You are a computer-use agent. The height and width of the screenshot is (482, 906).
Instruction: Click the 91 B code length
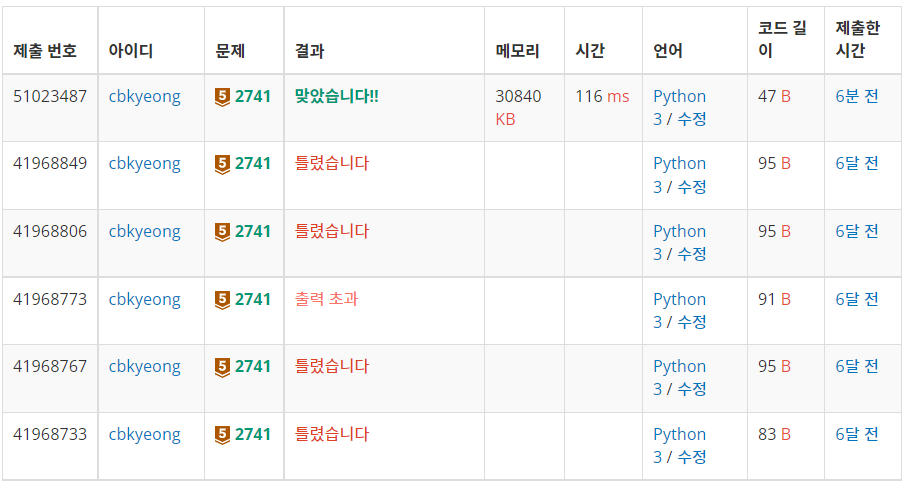[x=774, y=299]
